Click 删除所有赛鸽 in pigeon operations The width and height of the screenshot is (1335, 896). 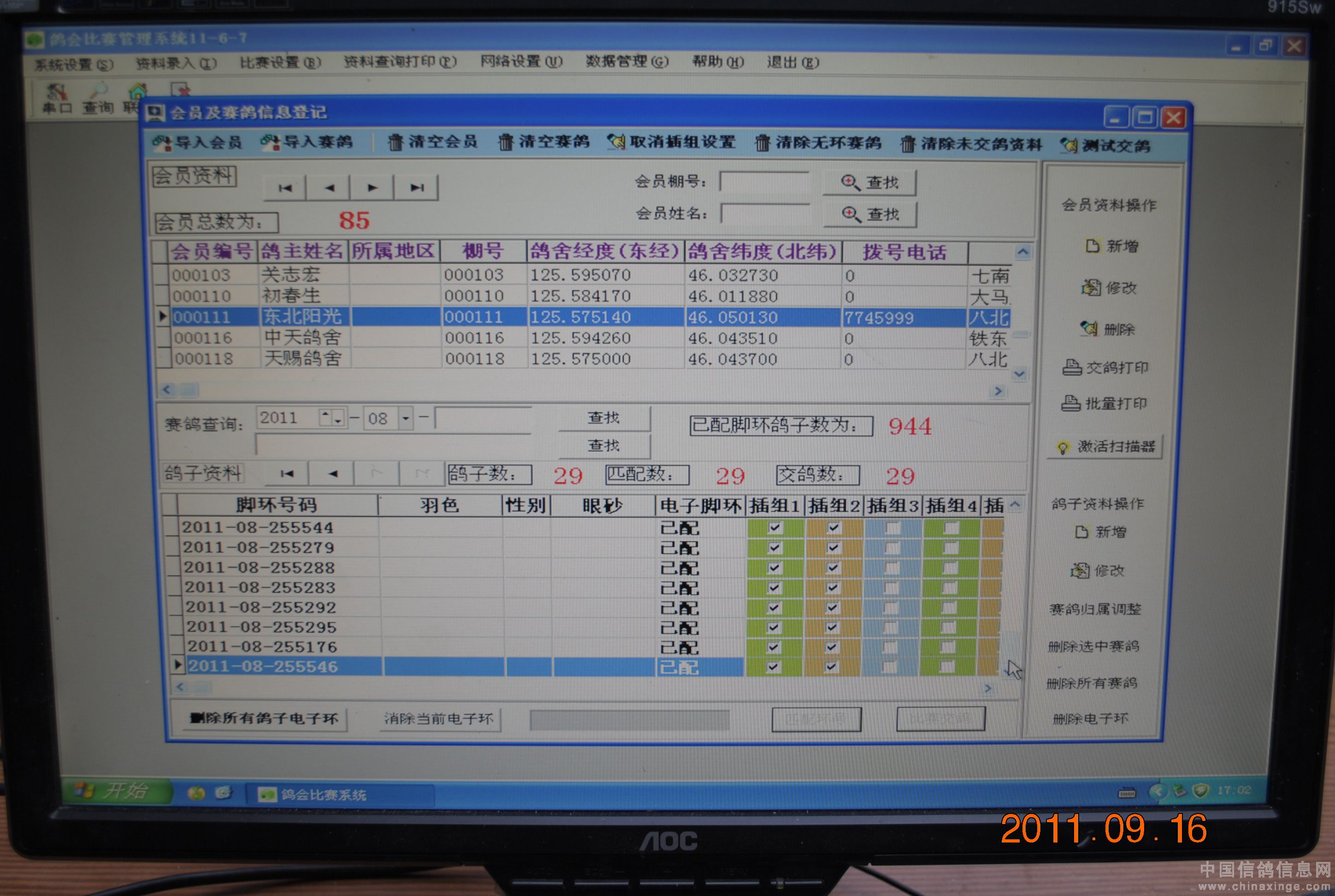tap(1091, 683)
